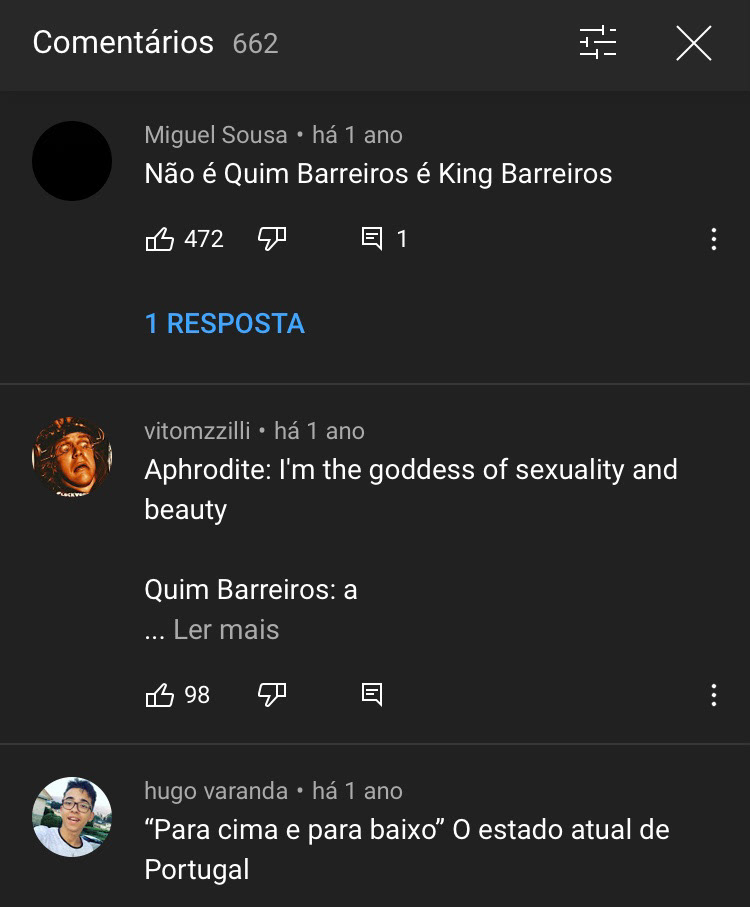View vitomzzilli's profile picture
The width and height of the screenshot is (750, 907).
pos(72,457)
